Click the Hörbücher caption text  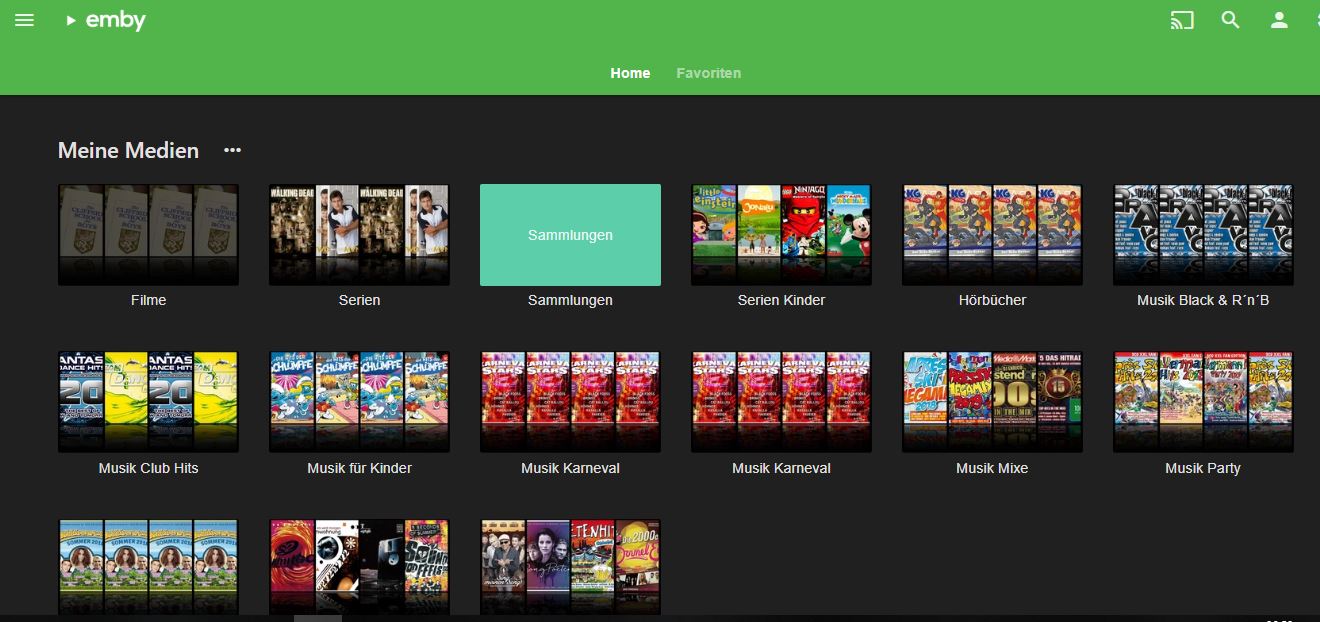[992, 300]
